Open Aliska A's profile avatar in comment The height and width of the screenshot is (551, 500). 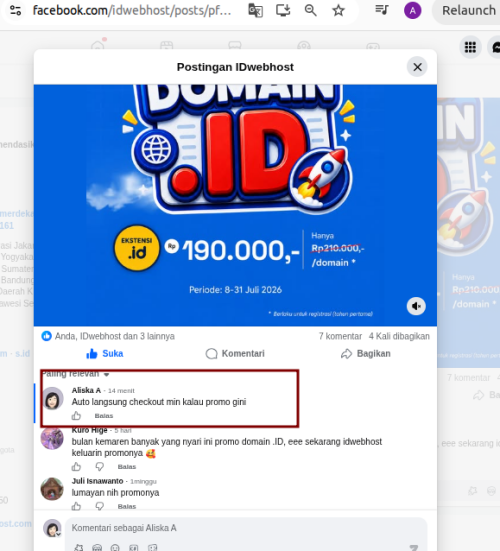click(53, 398)
